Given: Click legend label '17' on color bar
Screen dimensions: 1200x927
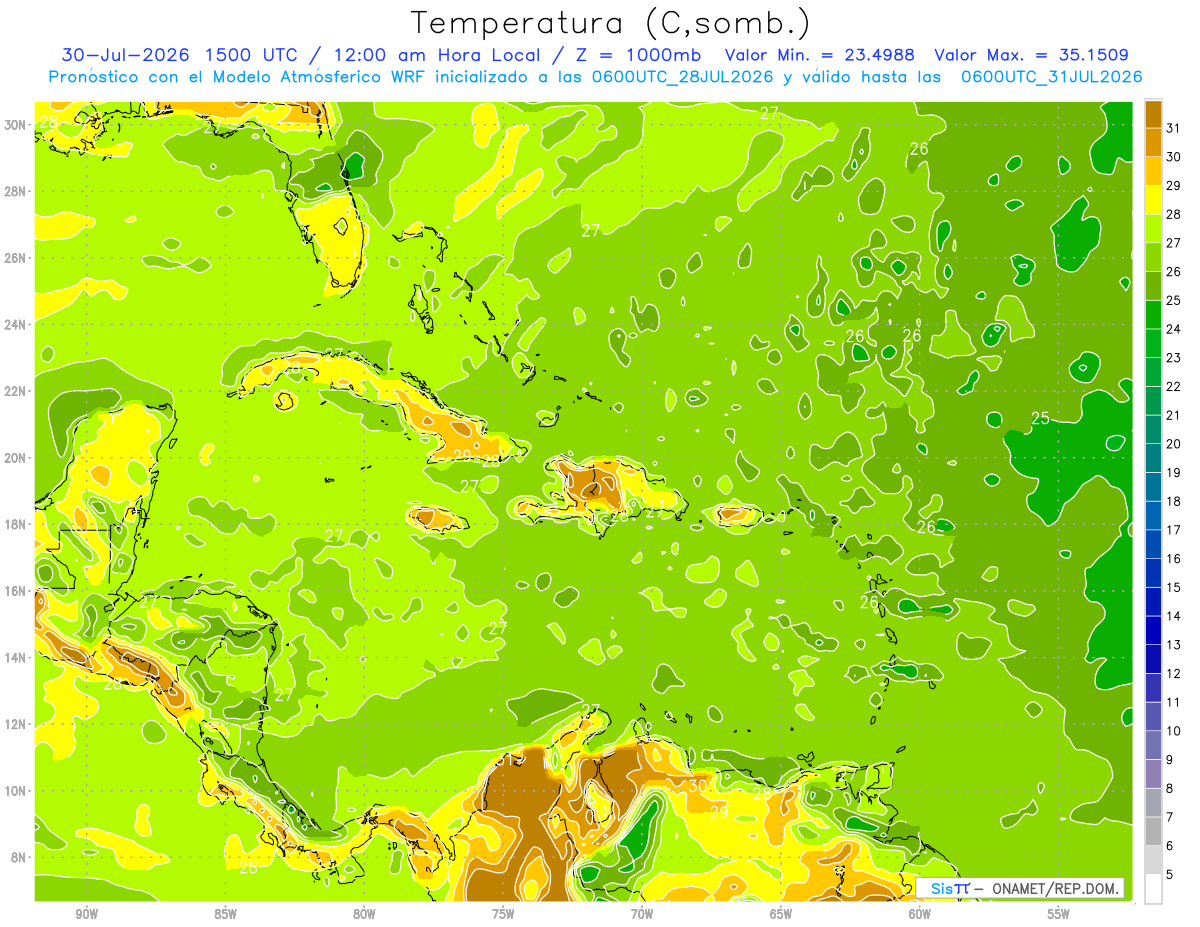Looking at the screenshot, I should point(1174,529).
